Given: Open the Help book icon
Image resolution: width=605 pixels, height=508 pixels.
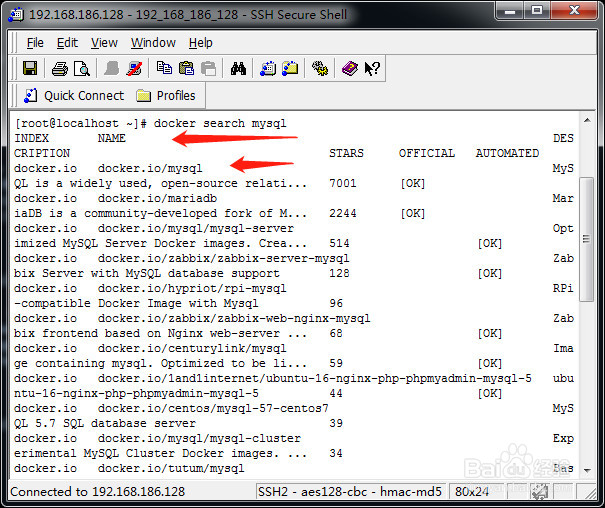Looking at the screenshot, I should pyautogui.click(x=350, y=69).
